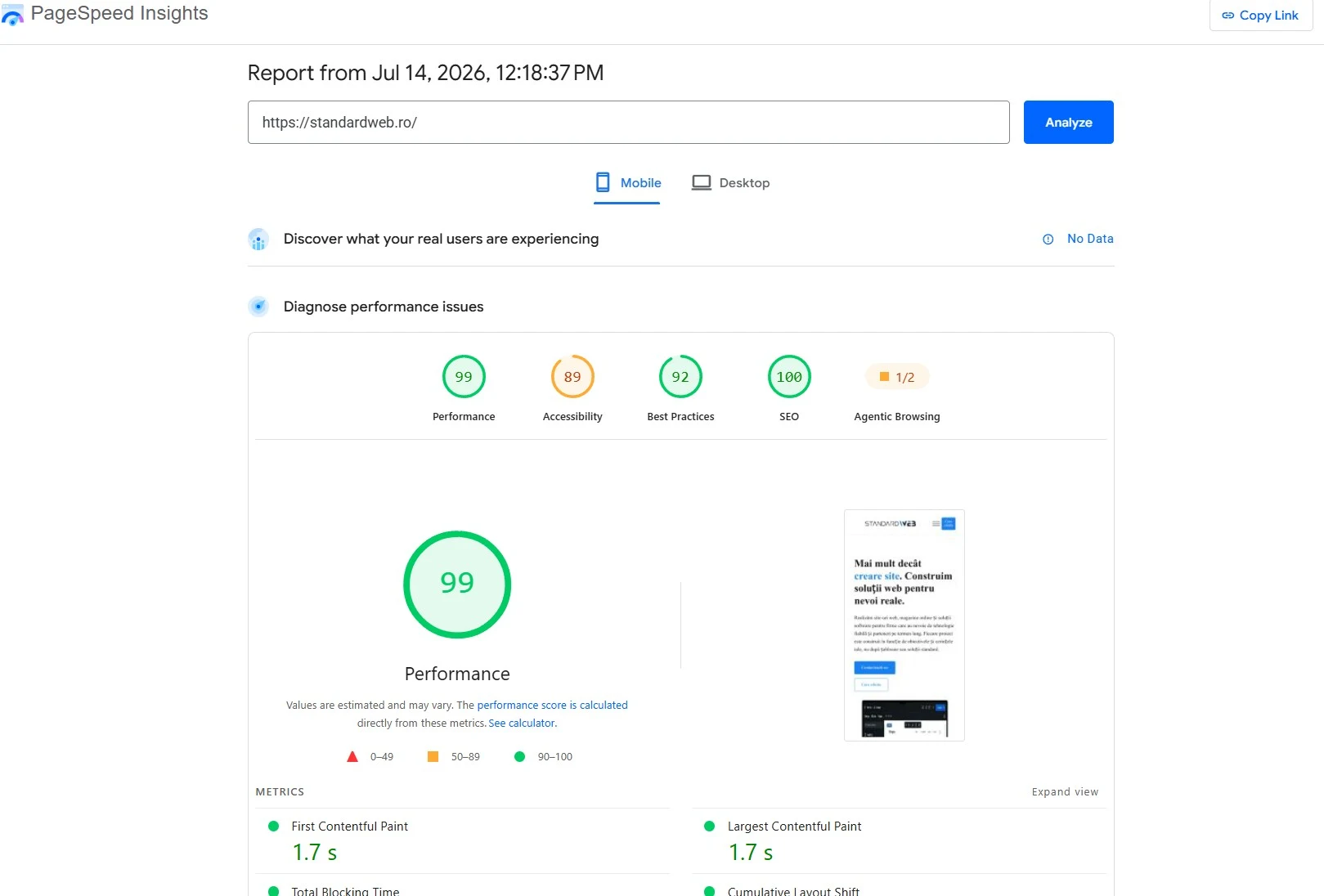Screen dimensions: 1324x896
Task: Open the See calculator link
Action: pos(522,724)
